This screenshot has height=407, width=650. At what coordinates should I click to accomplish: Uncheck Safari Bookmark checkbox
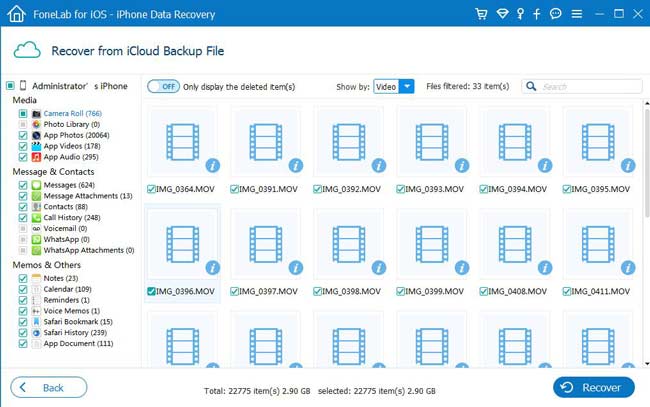point(23,322)
